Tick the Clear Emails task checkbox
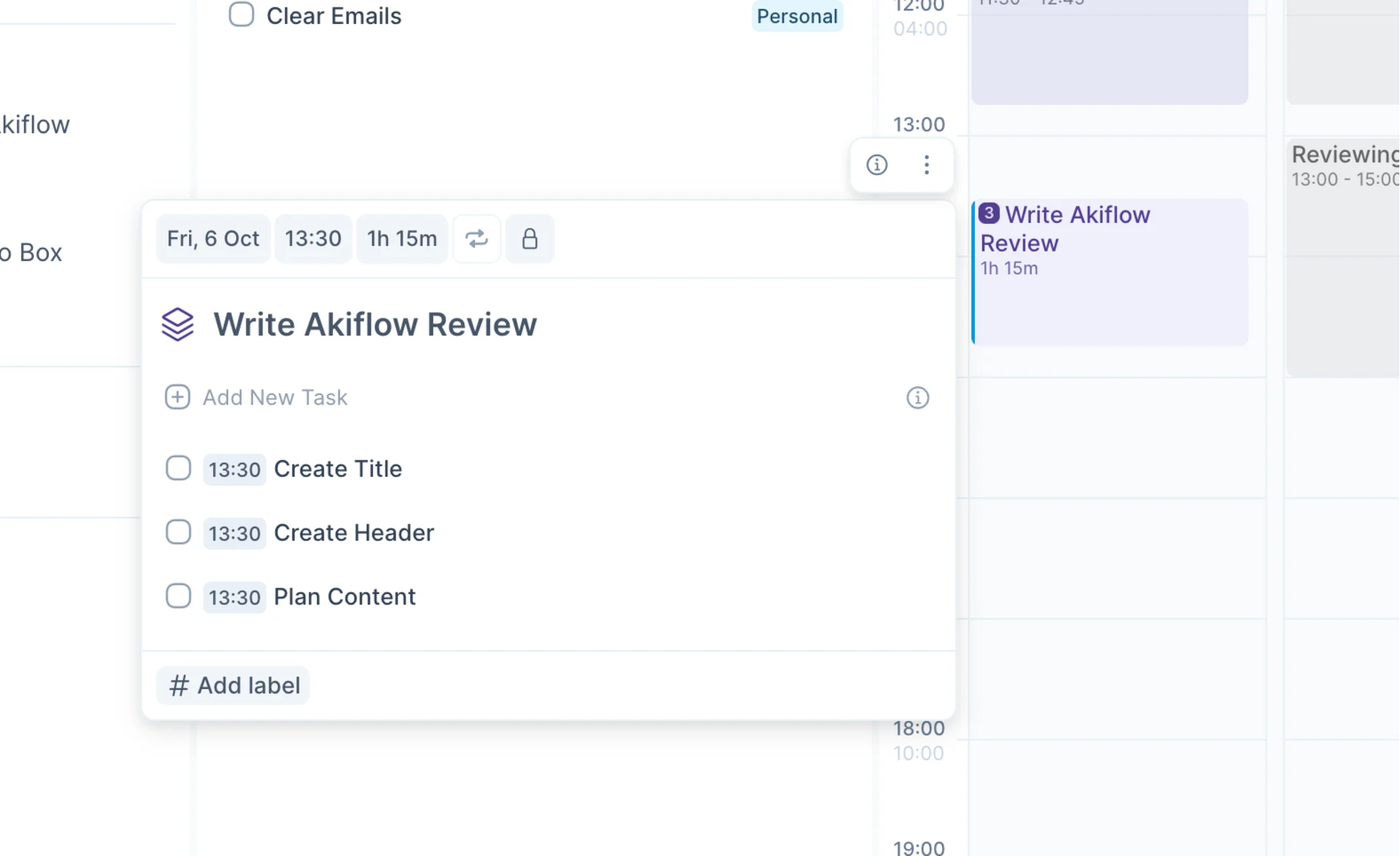 [x=241, y=15]
